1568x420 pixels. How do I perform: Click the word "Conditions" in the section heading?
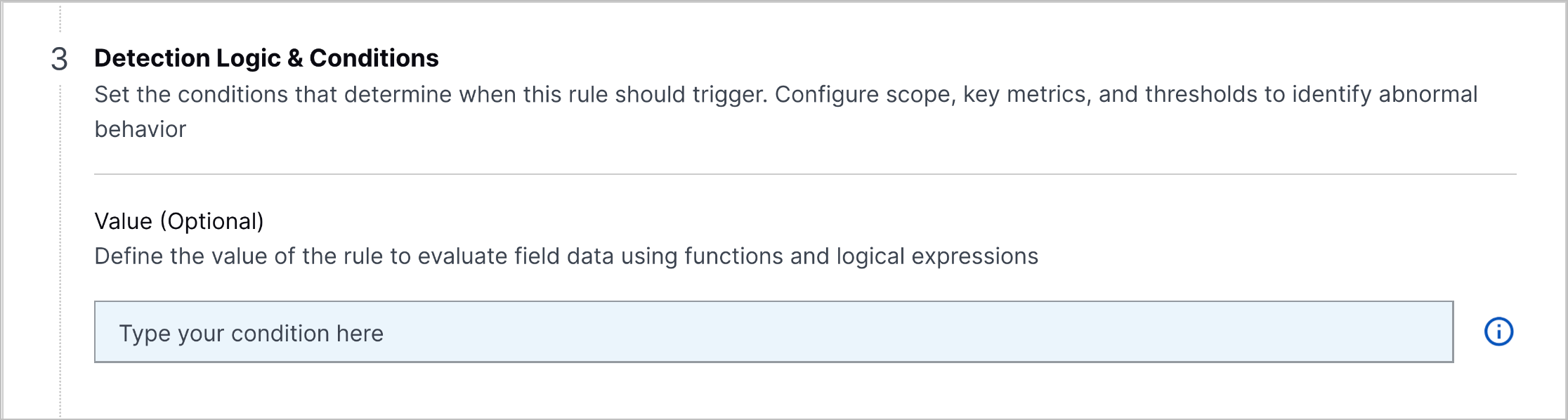pos(374,58)
